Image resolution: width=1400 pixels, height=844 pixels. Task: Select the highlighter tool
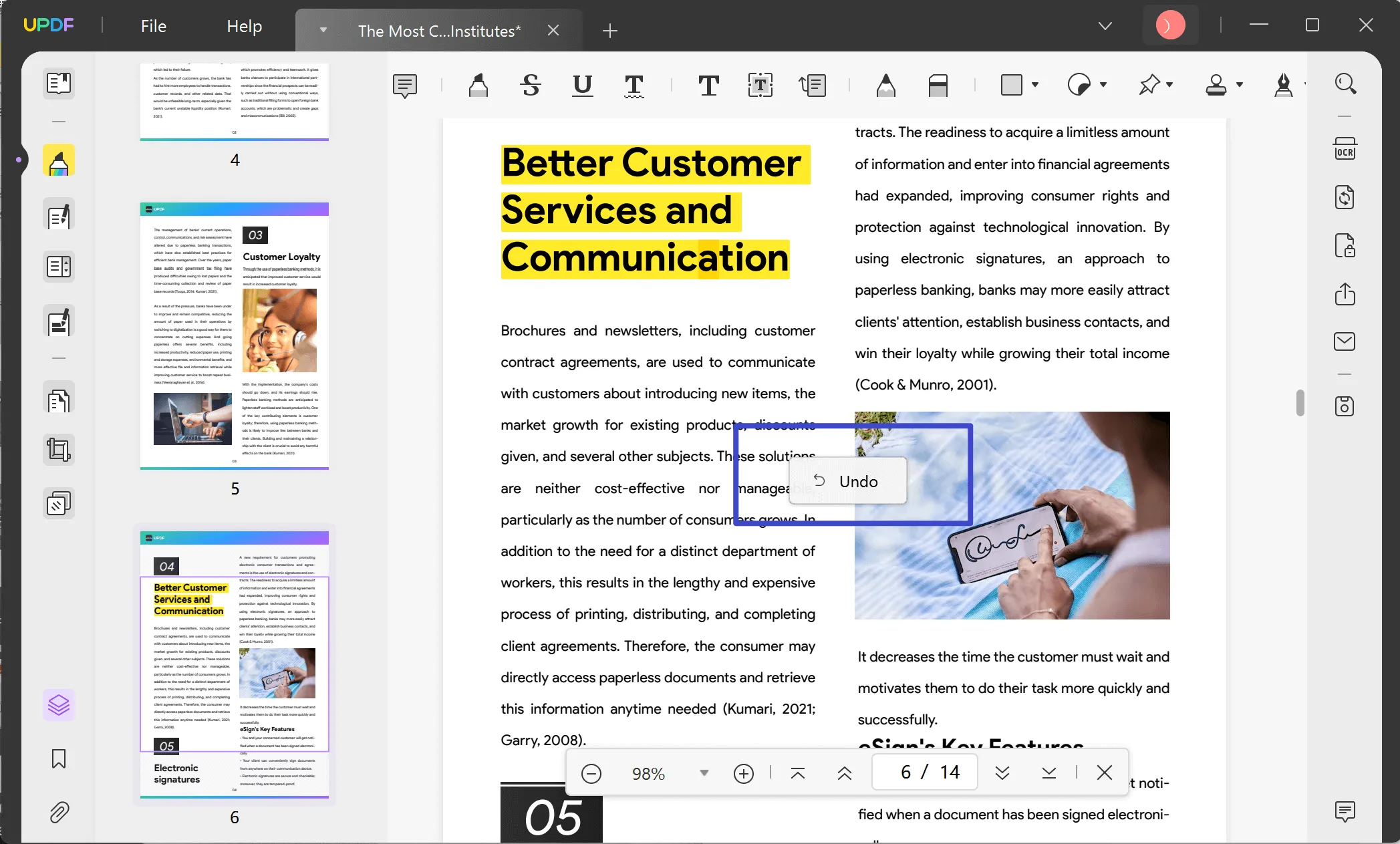tap(478, 84)
